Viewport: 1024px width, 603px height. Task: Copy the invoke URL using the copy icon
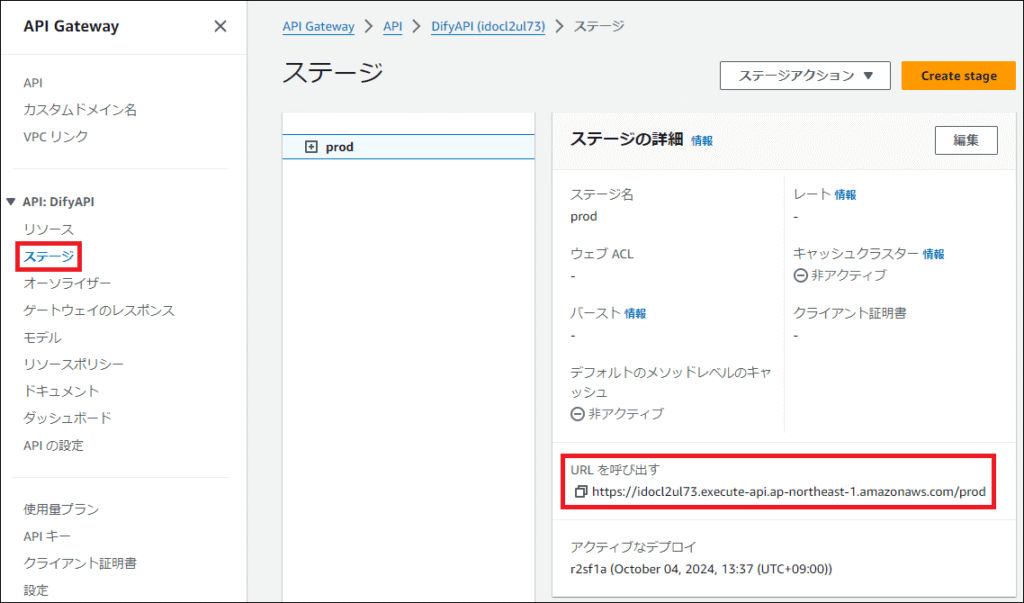point(581,492)
